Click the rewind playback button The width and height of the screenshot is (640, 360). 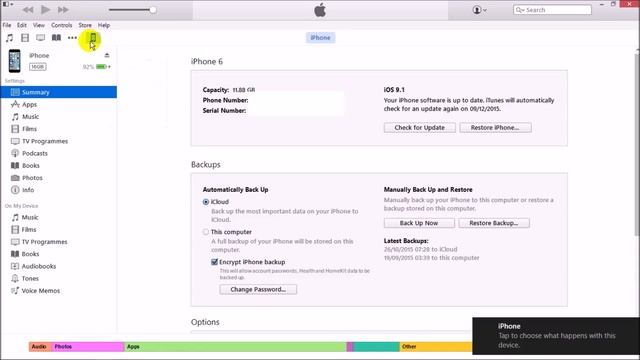tap(28, 9)
